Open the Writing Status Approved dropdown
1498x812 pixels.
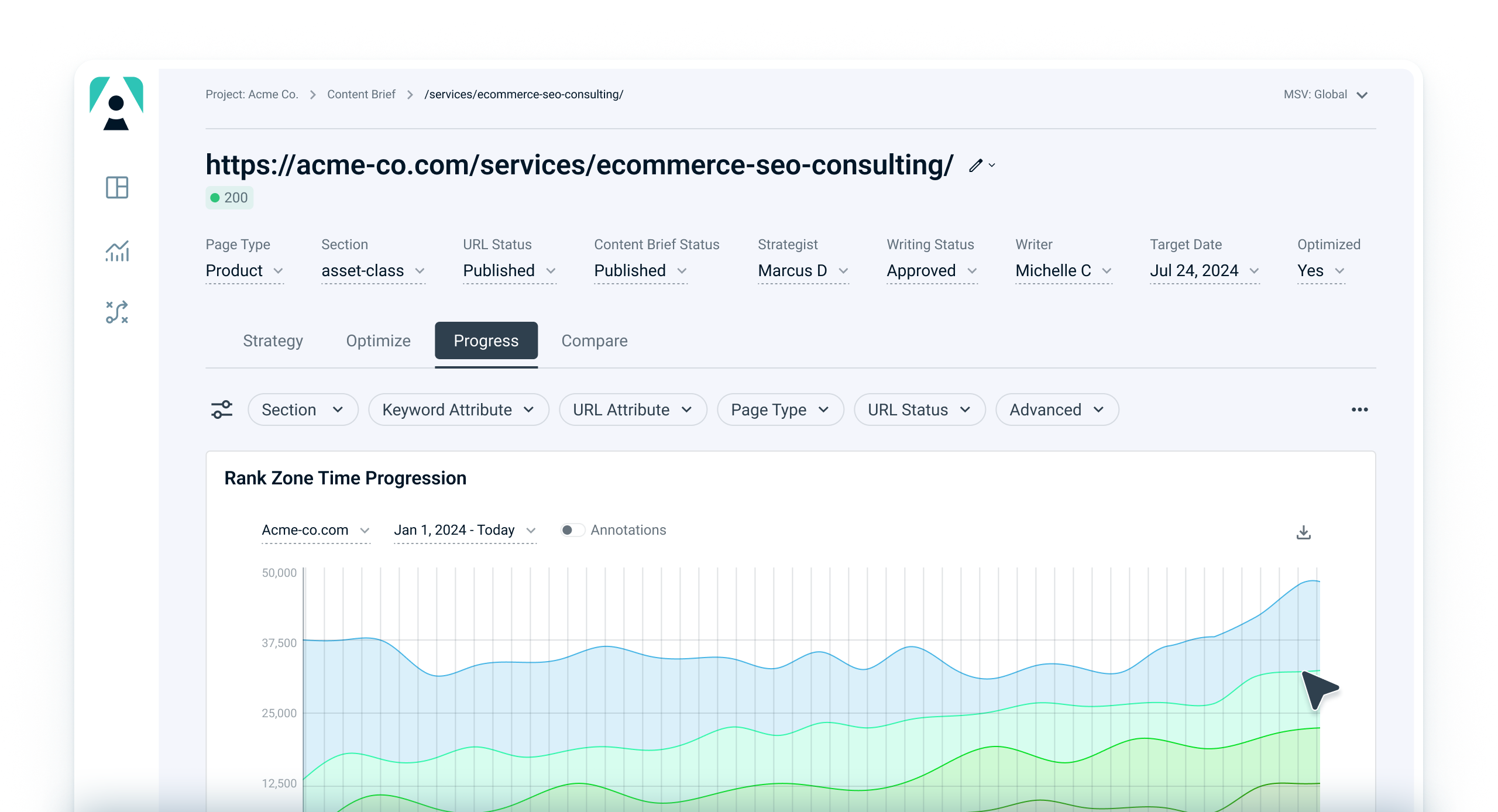coord(931,271)
